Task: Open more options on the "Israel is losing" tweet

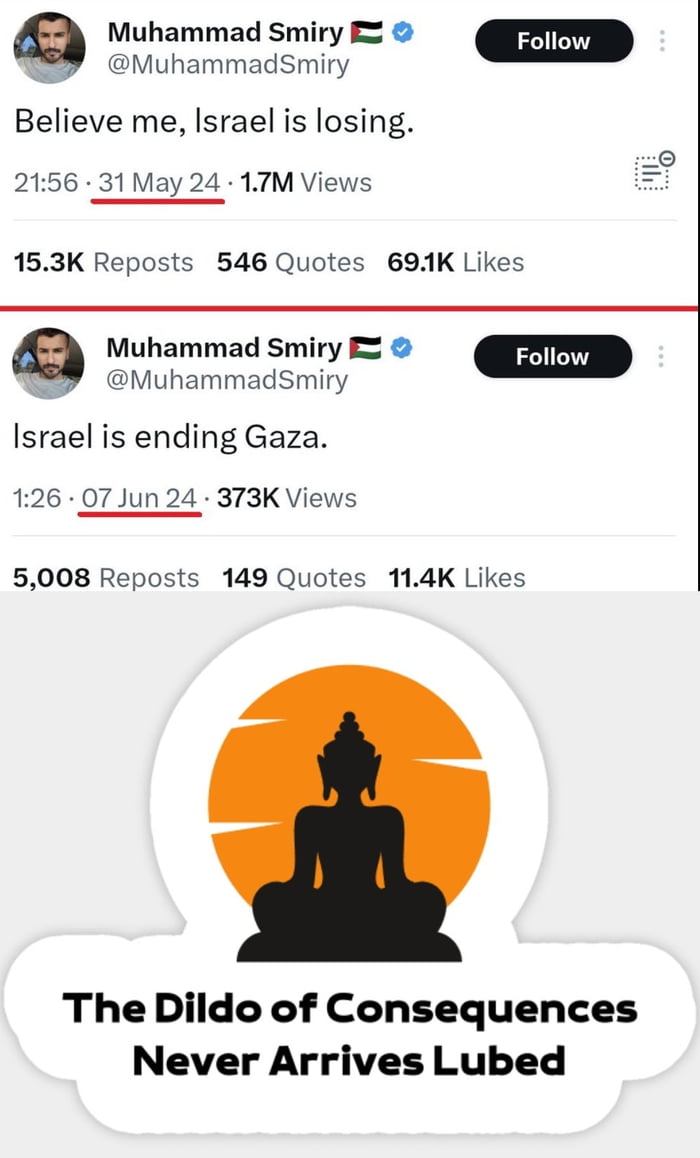Action: pos(662,41)
